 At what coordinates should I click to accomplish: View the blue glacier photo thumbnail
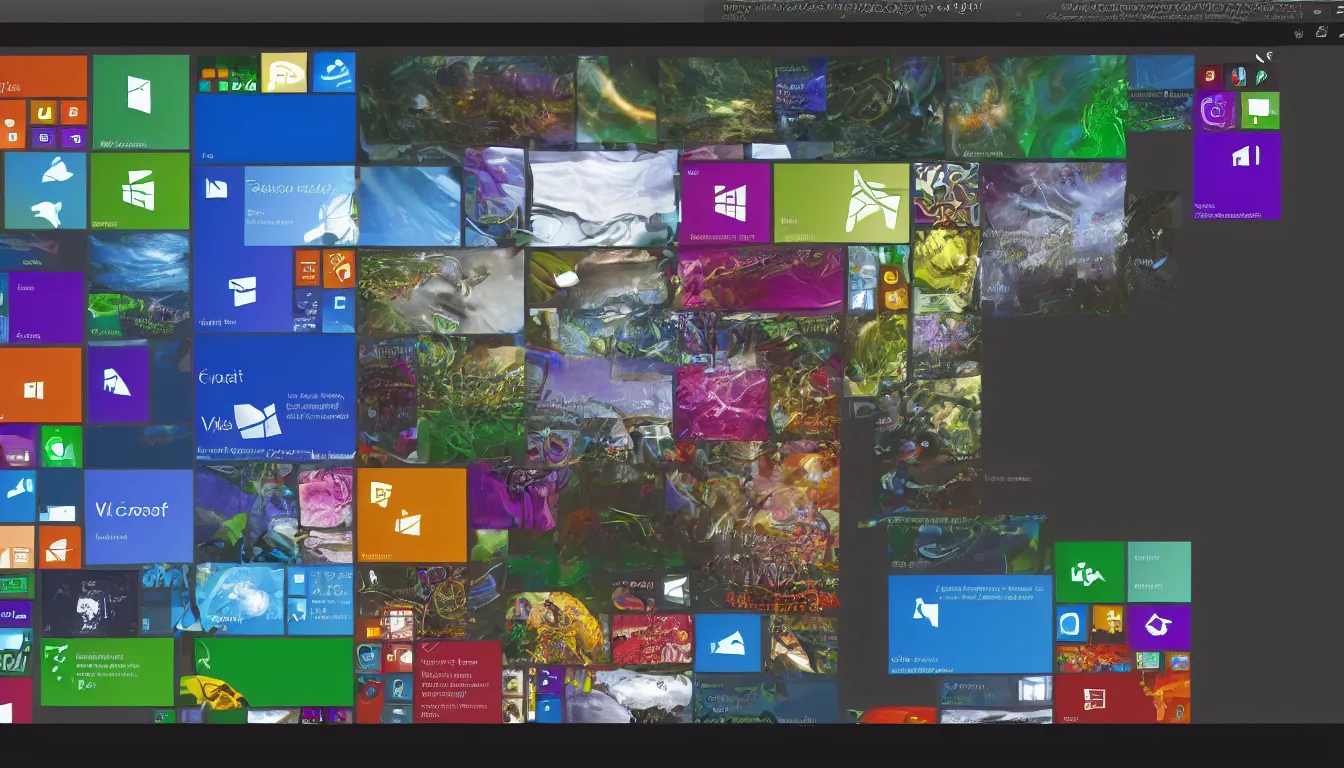point(410,206)
